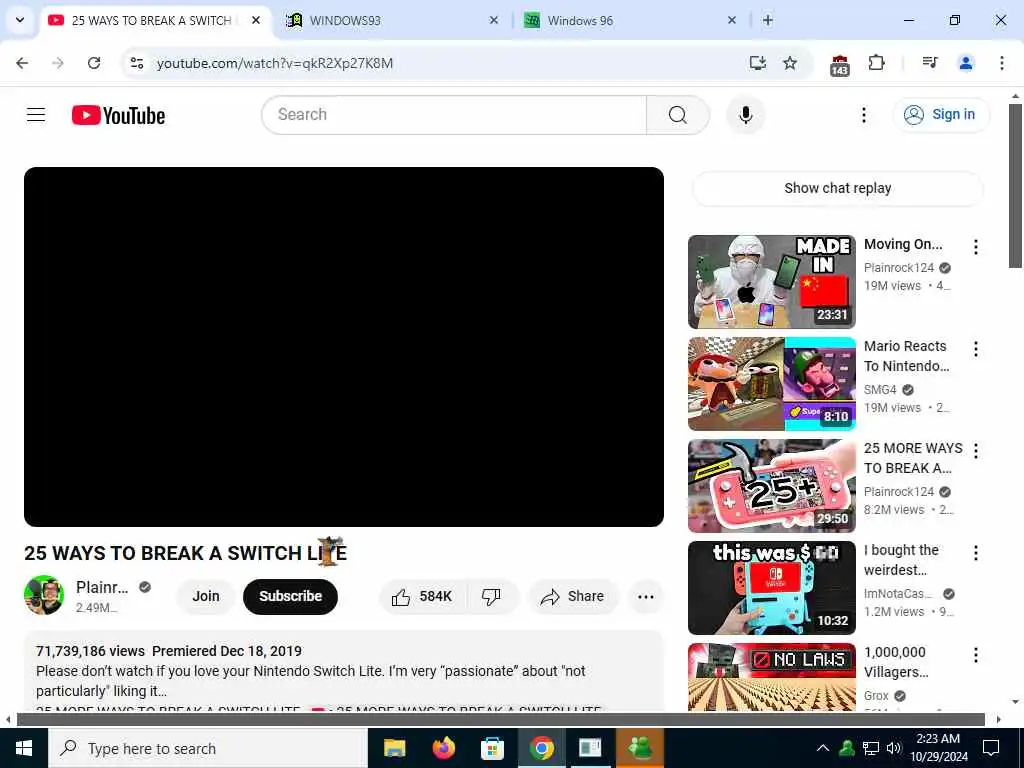Open system volume icon in tray
1024x768 pixels.
[894, 748]
